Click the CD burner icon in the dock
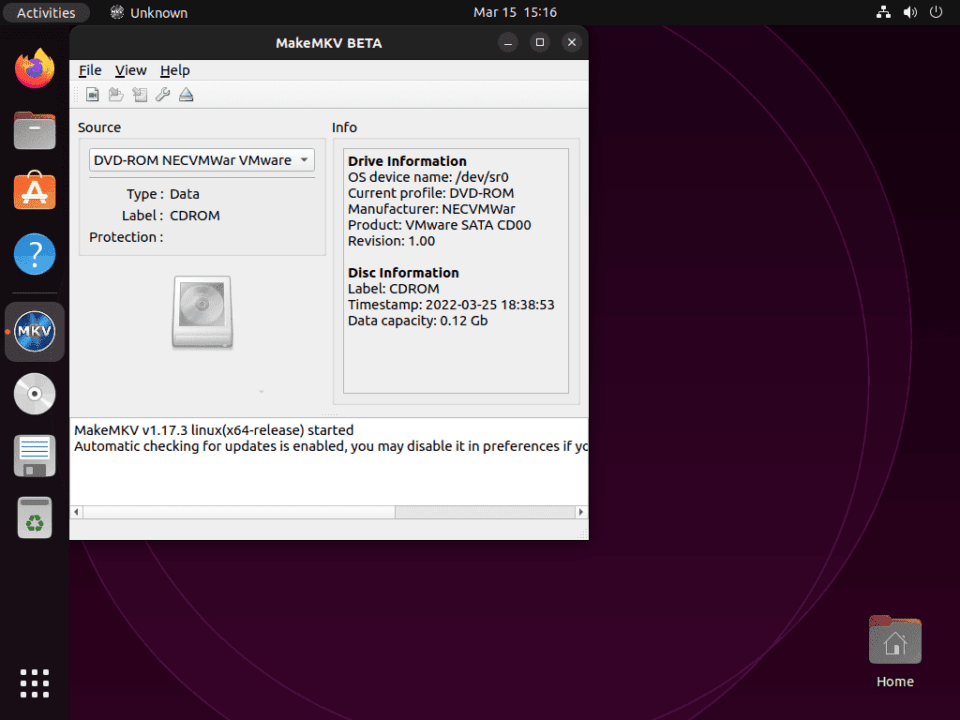960x720 pixels. coord(34,393)
